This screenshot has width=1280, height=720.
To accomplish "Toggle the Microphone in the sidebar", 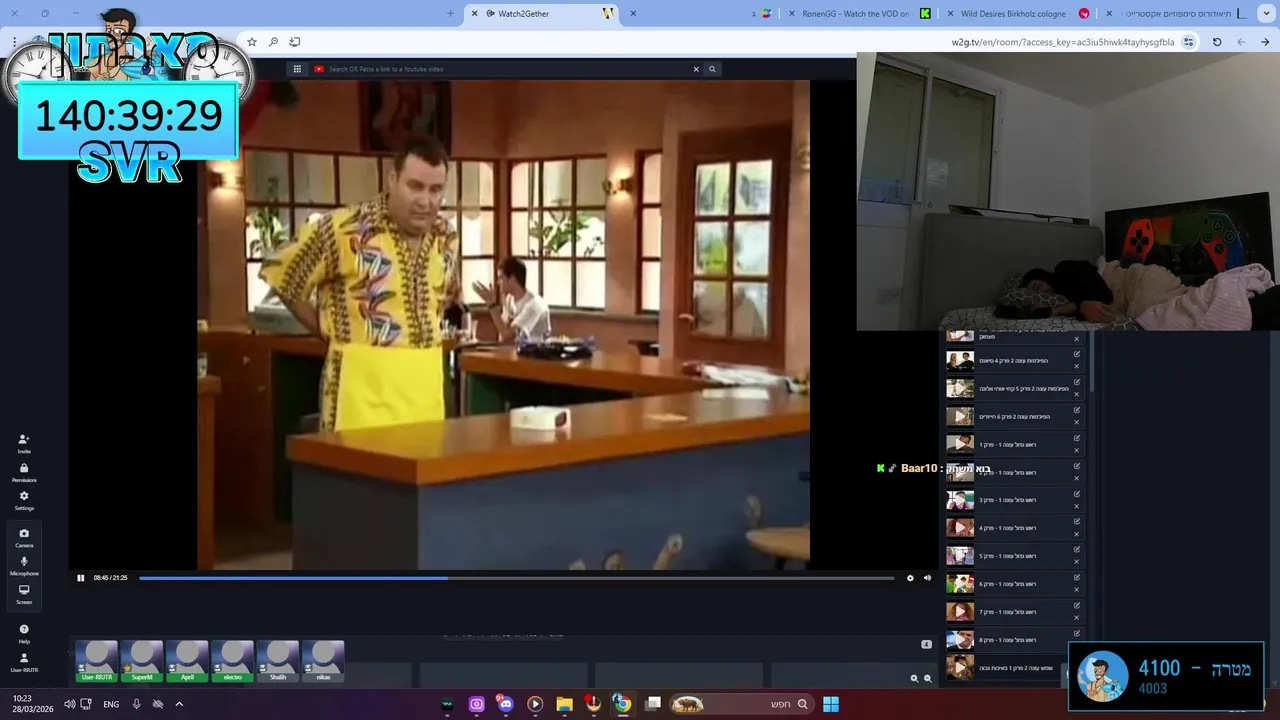I will (x=24, y=566).
